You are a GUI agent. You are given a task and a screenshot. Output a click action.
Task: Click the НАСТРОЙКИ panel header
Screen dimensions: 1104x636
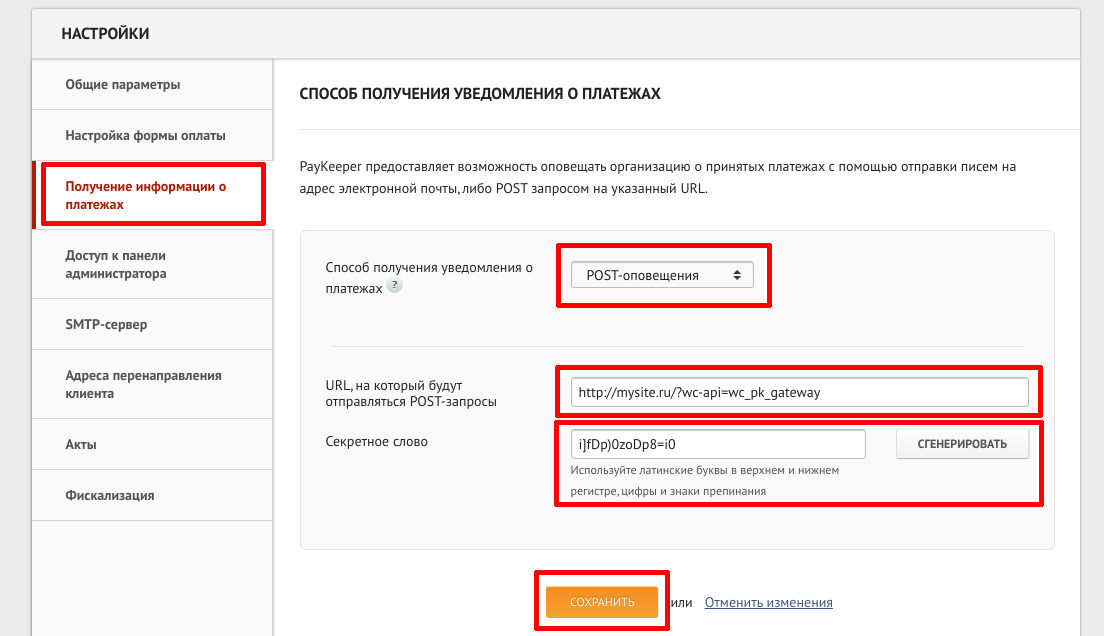pyautogui.click(x=105, y=34)
